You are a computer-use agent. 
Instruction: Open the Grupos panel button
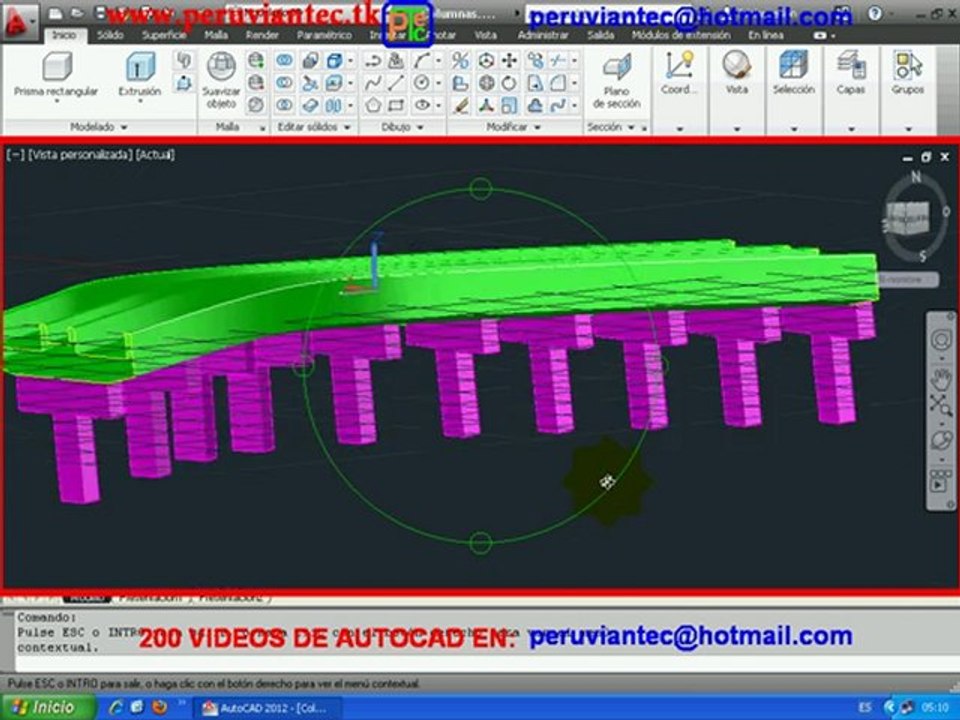[x=908, y=73]
